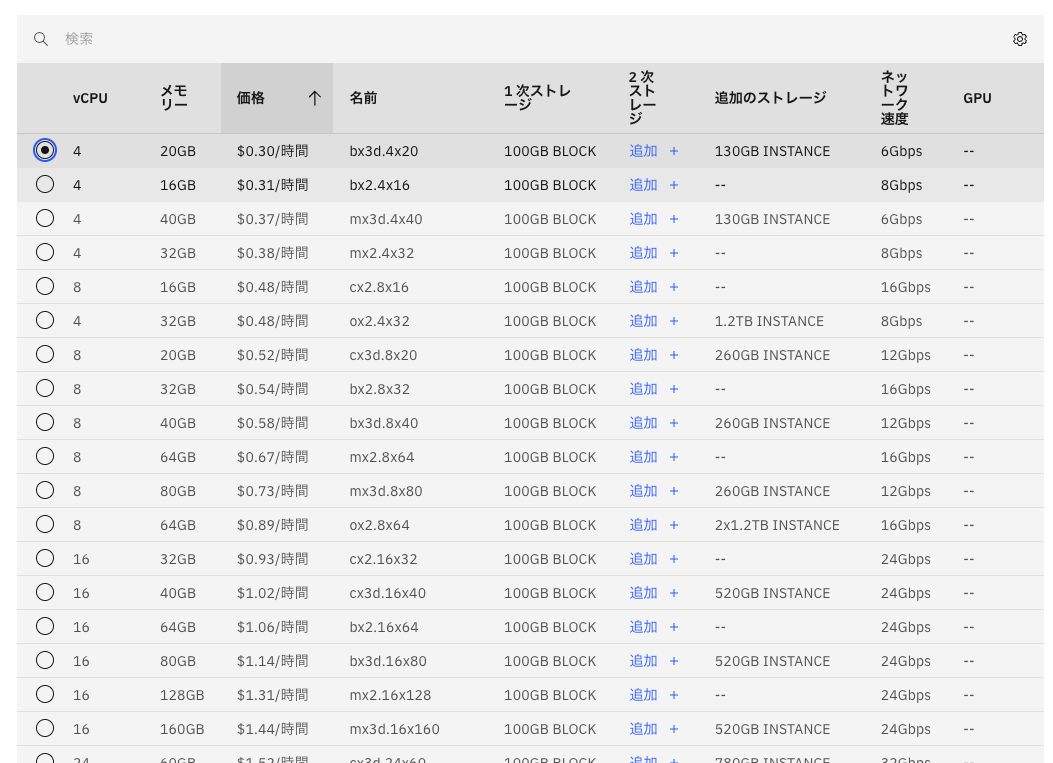Viewport: 1053px width, 763px height.
Task: Click 追加 link in mx3d.16x160 row
Action: (643, 729)
